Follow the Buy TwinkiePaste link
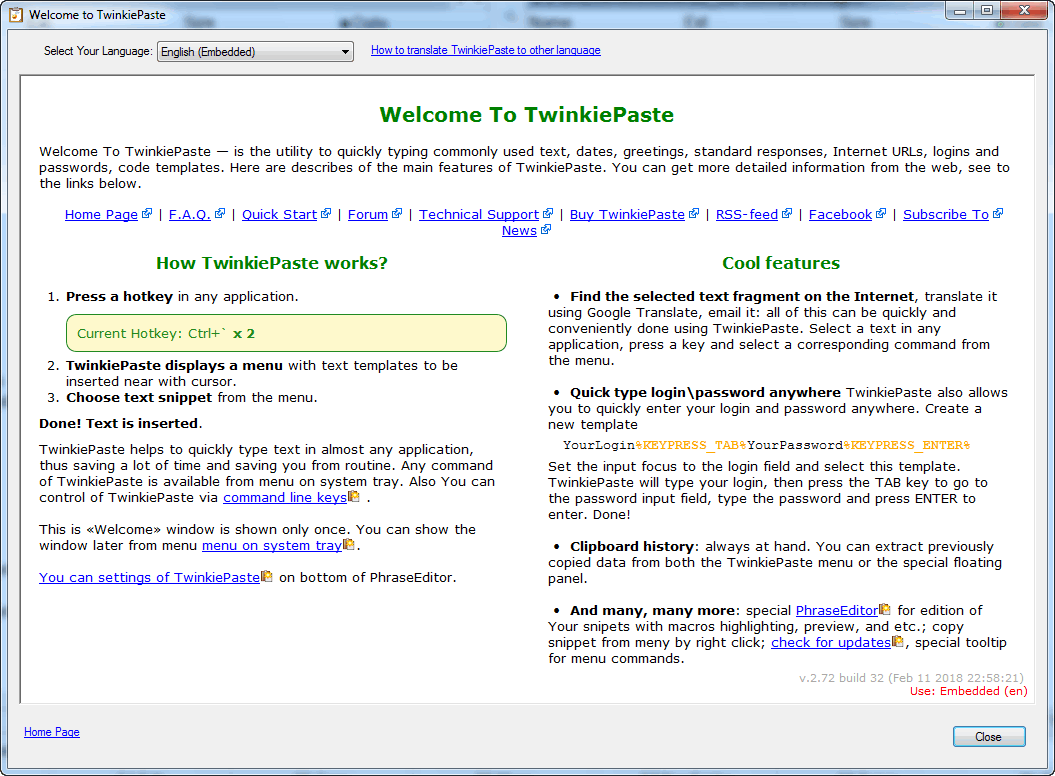 (627, 214)
